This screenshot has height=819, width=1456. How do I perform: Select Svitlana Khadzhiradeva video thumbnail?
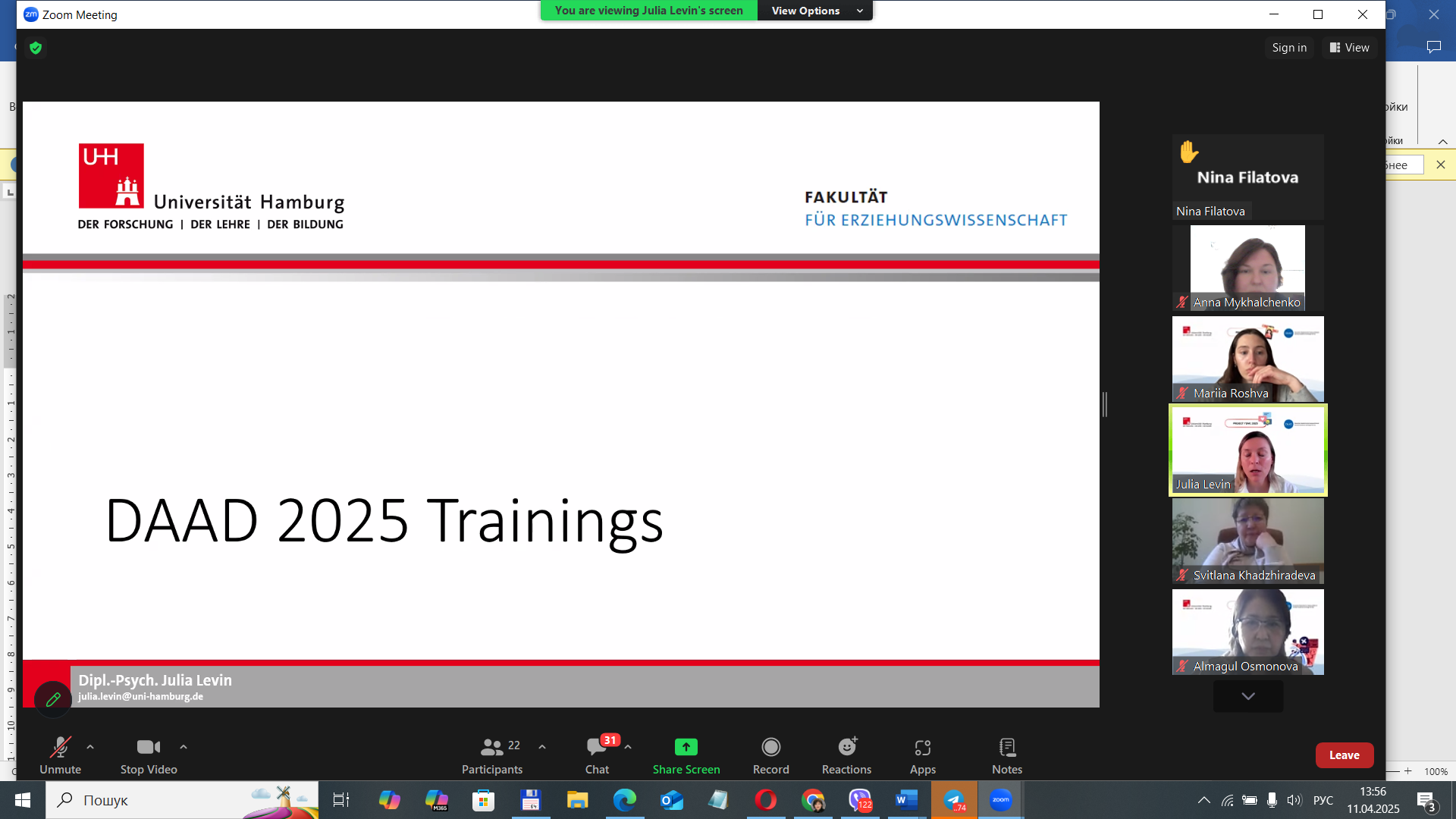tap(1248, 541)
